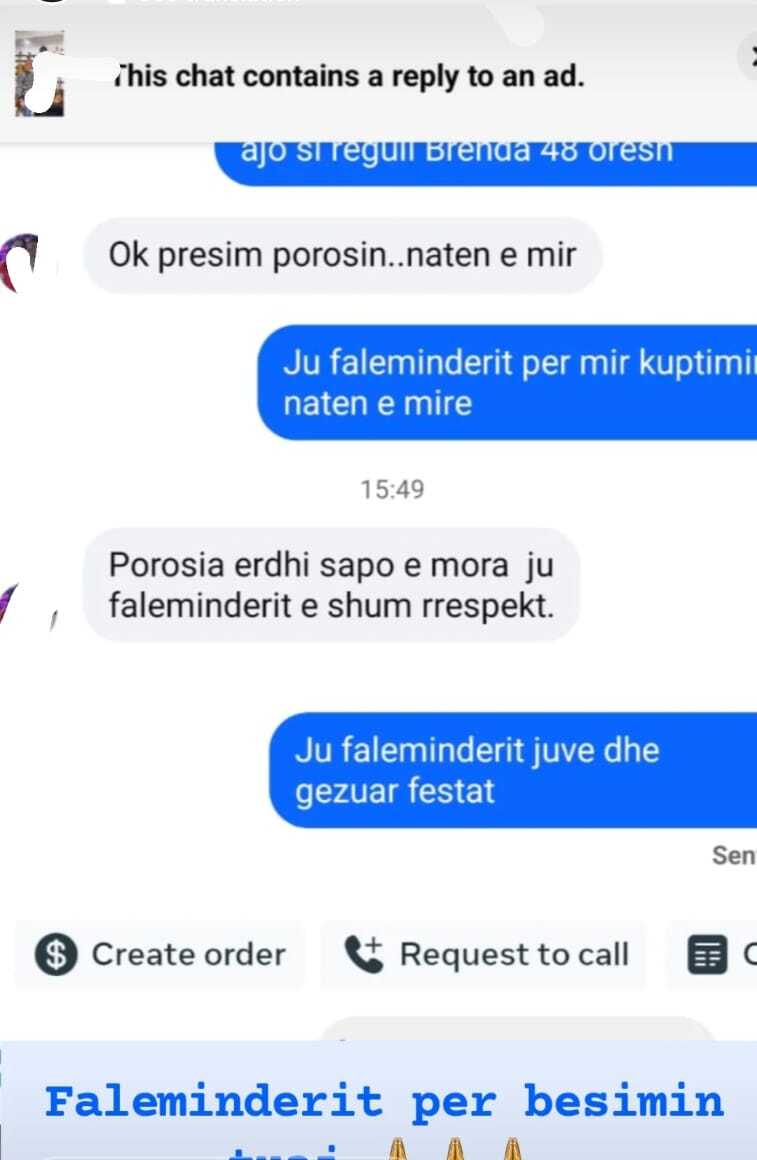This screenshot has height=1160, width=757.
Task: Tap the 15:49 timestamp
Action: 392,489
